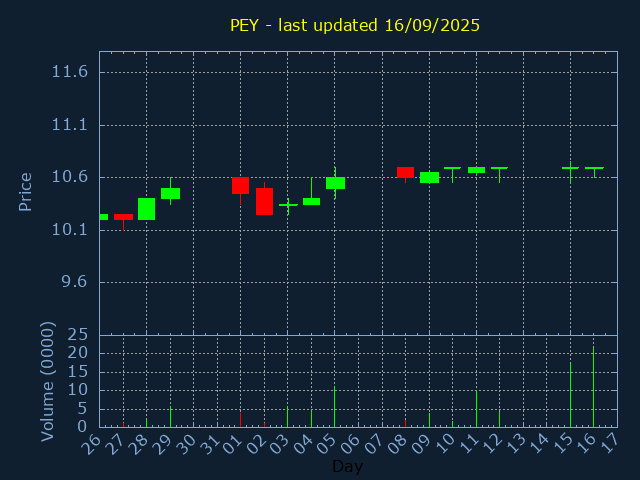Click the day 26 x-axis label

pos(91,444)
